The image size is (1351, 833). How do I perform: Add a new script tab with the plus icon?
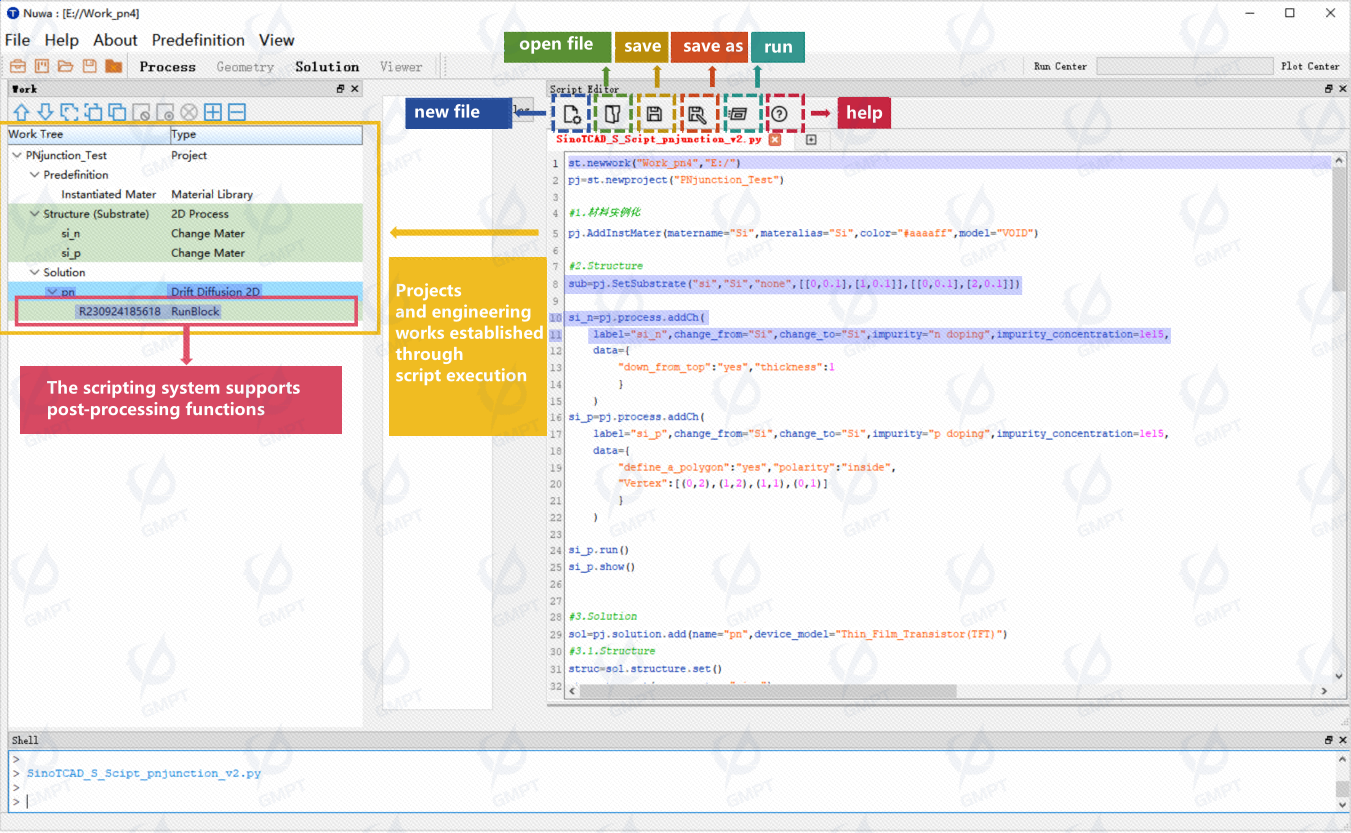click(x=811, y=140)
